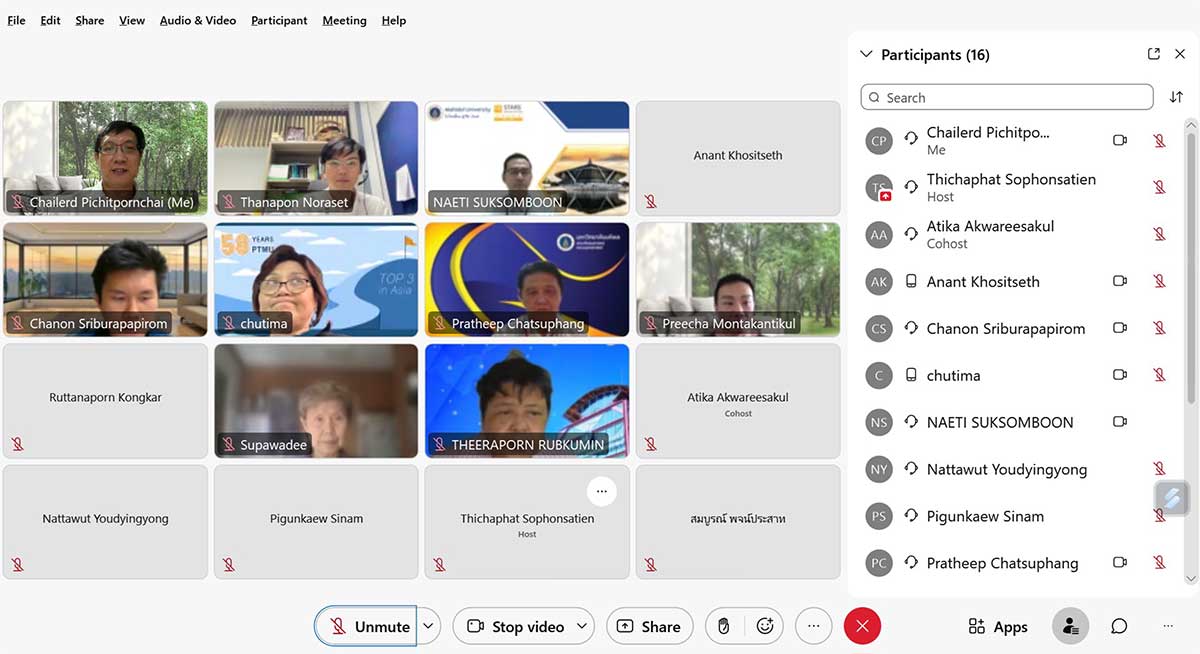Viewport: 1200px width, 654px height.
Task: Open the Audio & Video menu
Action: coord(197,20)
